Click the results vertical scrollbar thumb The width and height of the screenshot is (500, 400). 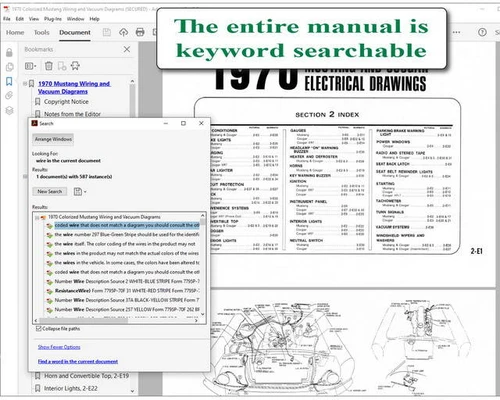click(x=202, y=221)
